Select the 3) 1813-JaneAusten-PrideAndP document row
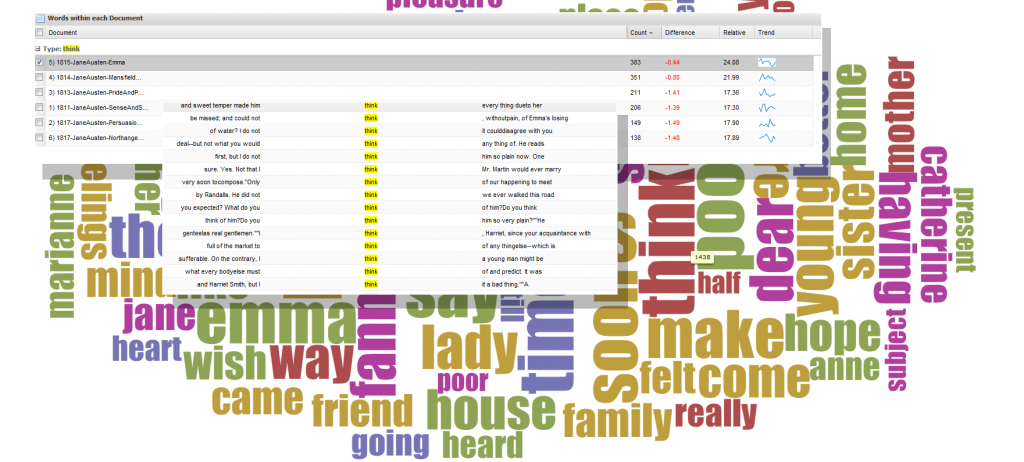The height and width of the screenshot is (462, 1024). click(424, 92)
